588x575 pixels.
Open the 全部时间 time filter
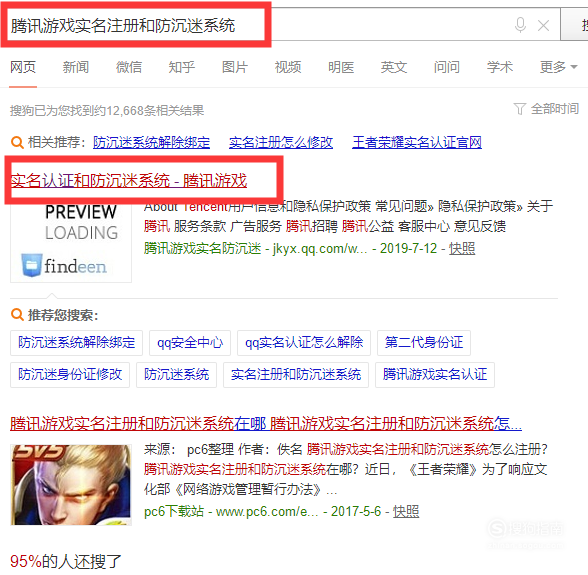point(555,109)
